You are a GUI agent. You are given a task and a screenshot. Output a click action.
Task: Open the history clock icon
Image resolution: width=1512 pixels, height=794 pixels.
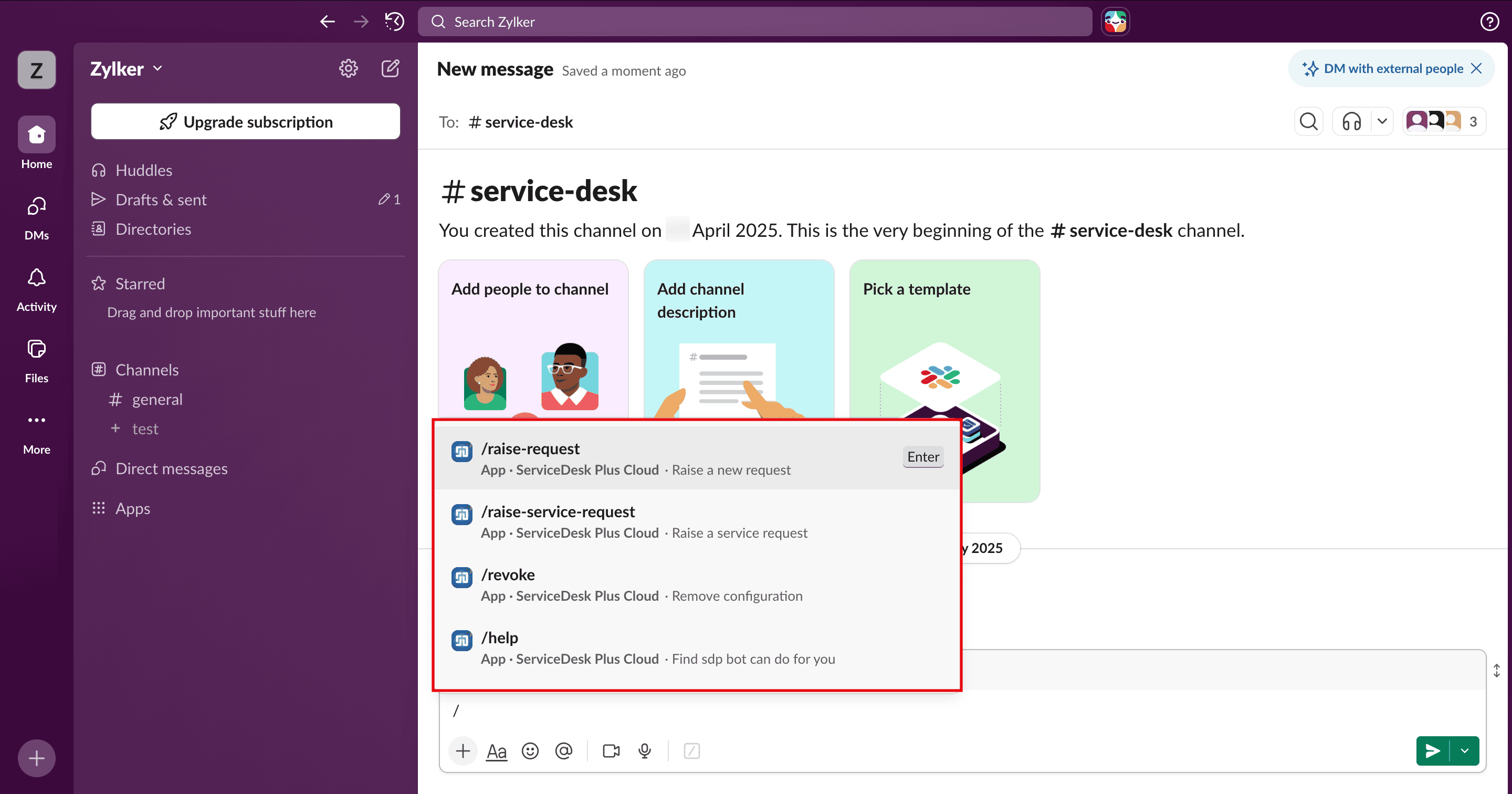point(394,22)
